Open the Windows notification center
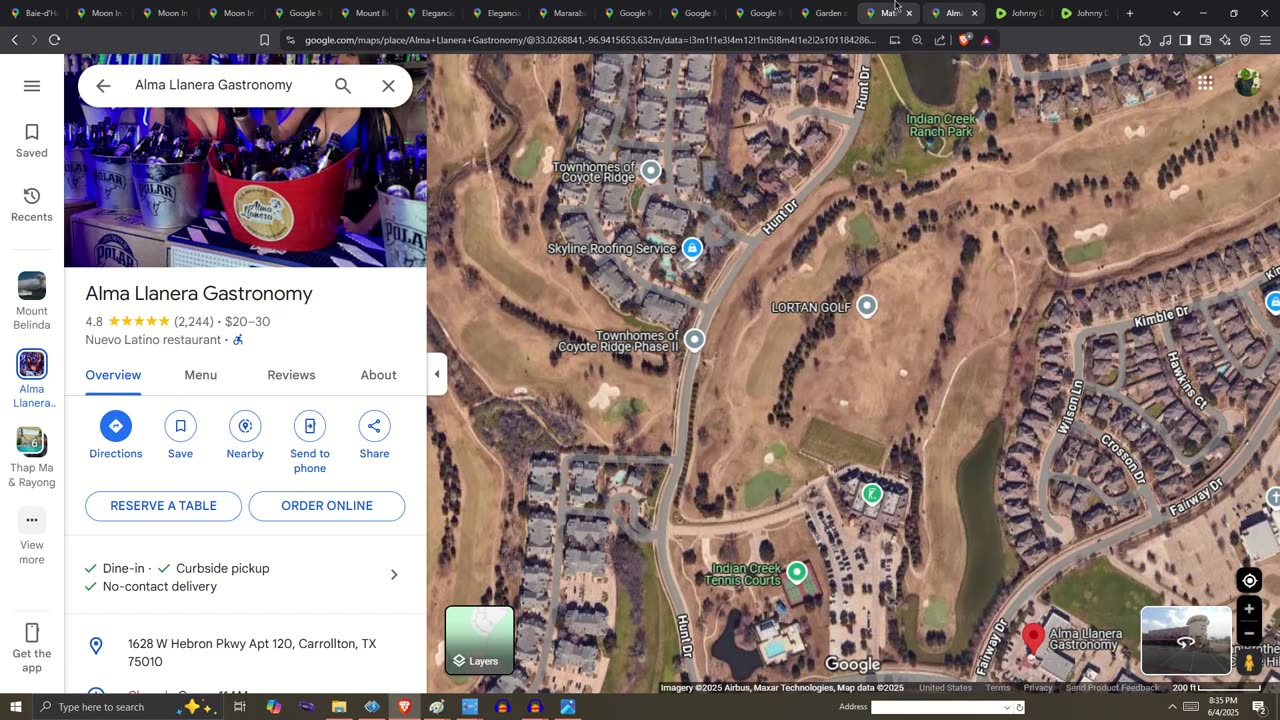Screen dimensions: 1280x720 [1259, 707]
